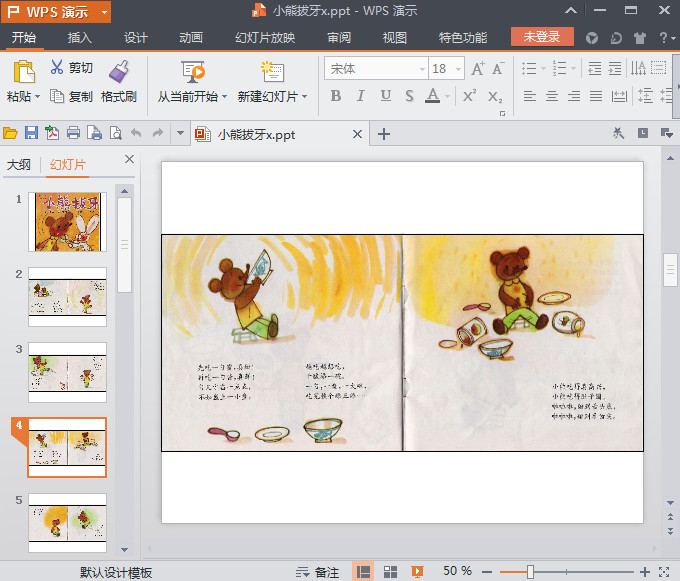Increase font size with A+ icon

pos(477,69)
